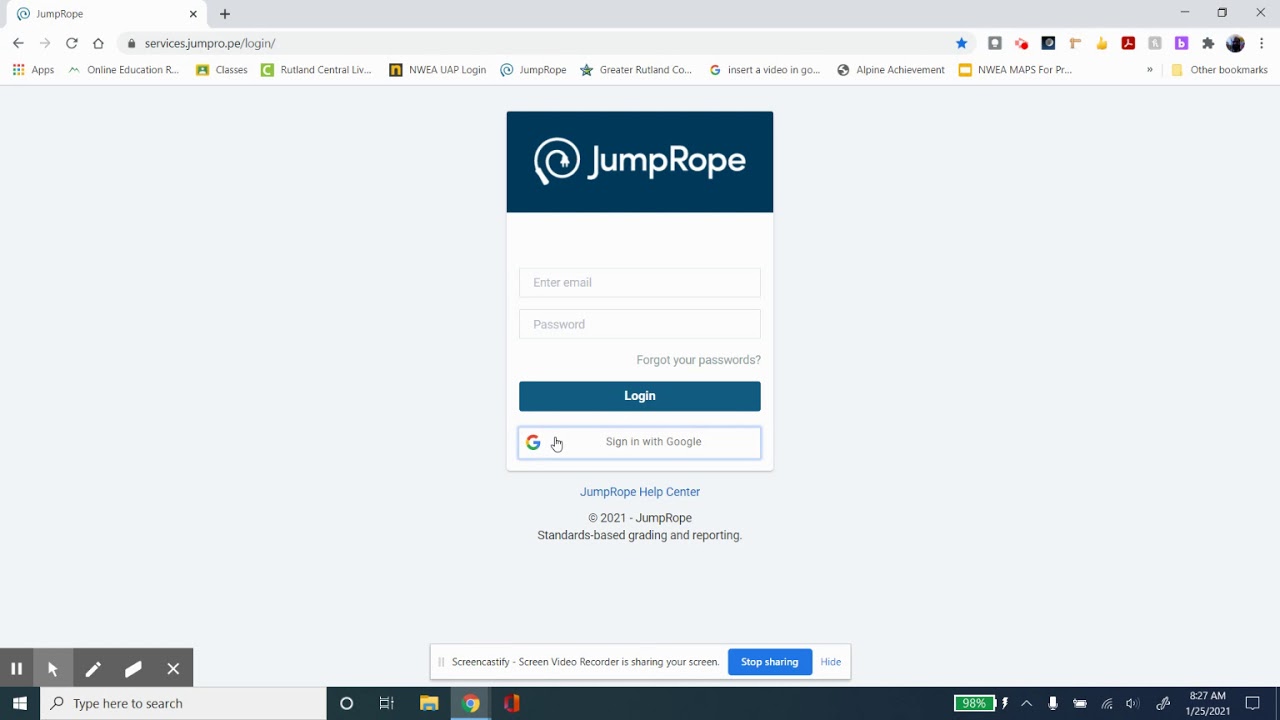The image size is (1280, 720).
Task: Switch to Chrome in the taskbar
Action: point(470,704)
